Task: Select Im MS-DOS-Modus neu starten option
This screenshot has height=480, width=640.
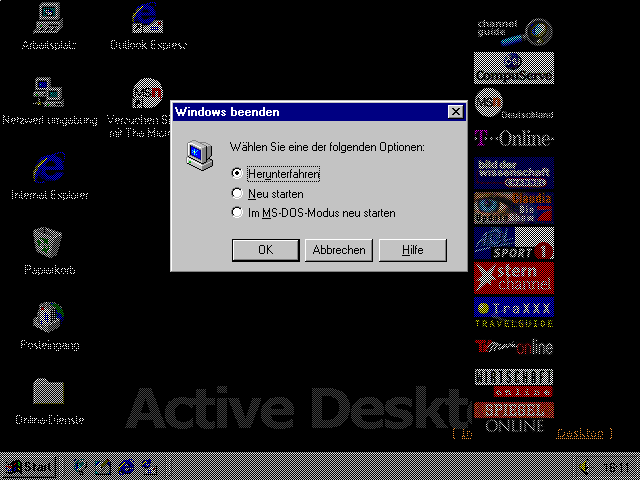Action: 237,212
